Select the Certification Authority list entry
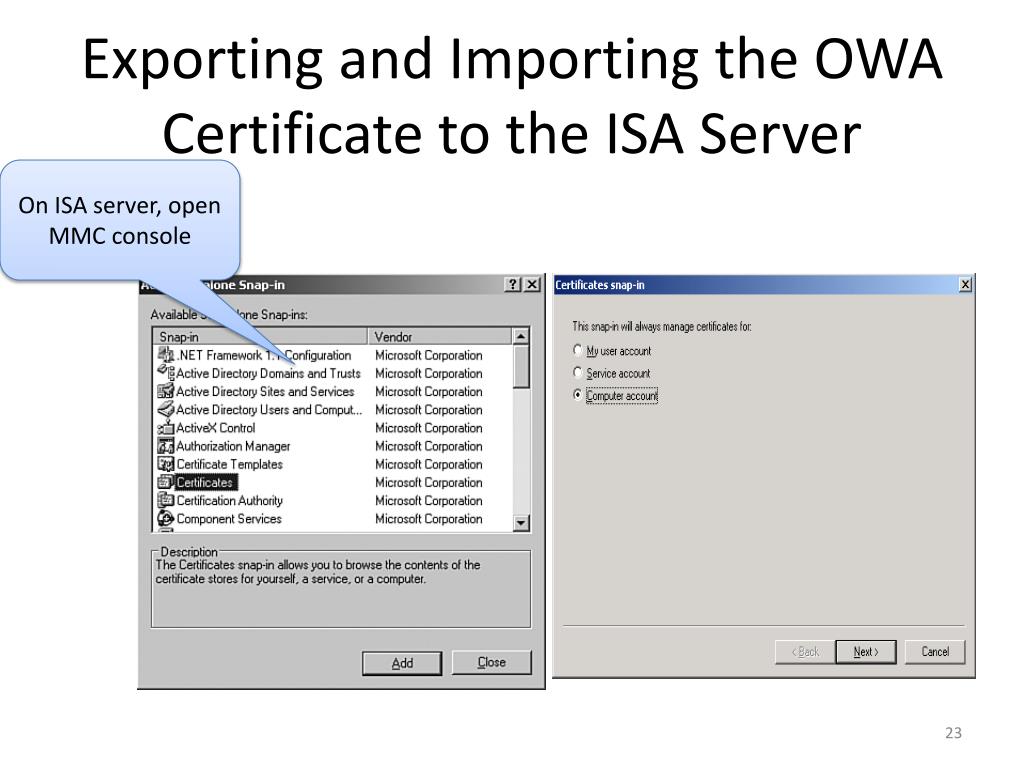This screenshot has width=1024, height=768. point(229,501)
